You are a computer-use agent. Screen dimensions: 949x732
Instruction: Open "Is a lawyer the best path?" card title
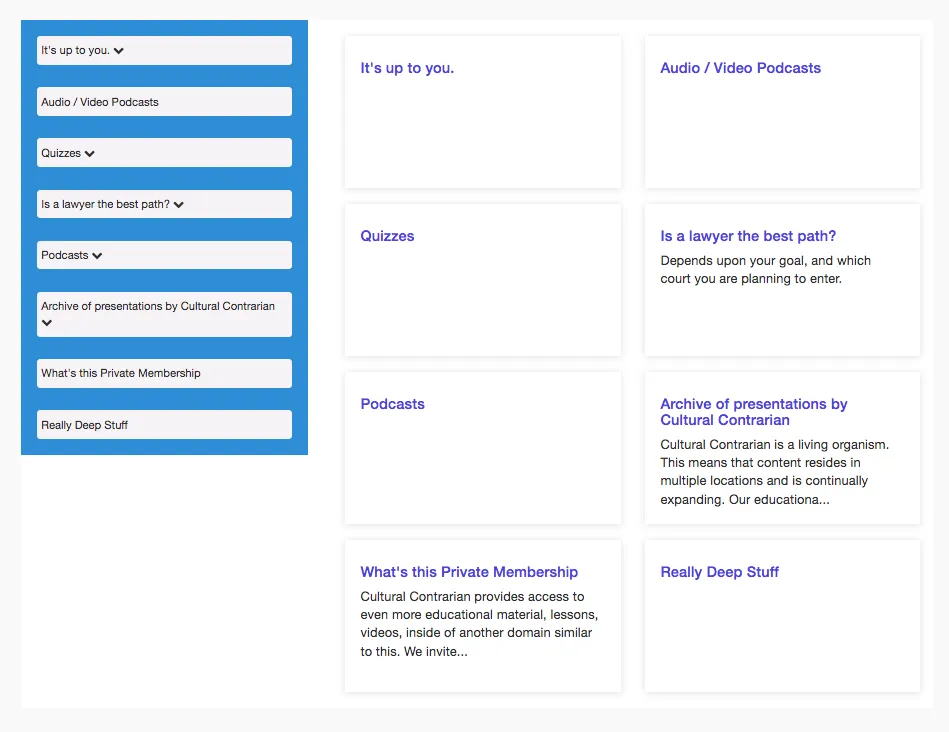coord(748,236)
